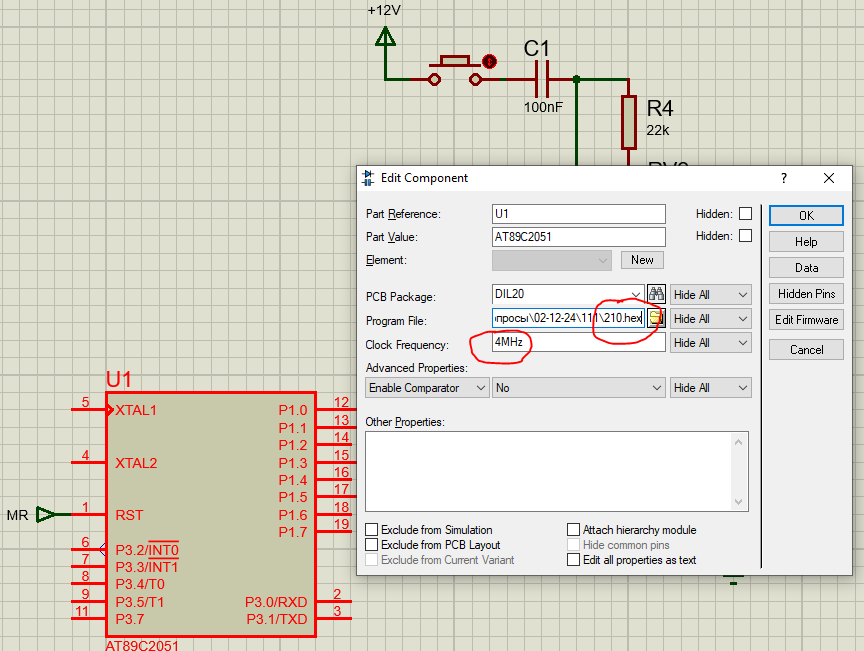864x651 pixels.
Task: Open the Hide All dropdown for Clock Frequency
Action: pos(710,343)
